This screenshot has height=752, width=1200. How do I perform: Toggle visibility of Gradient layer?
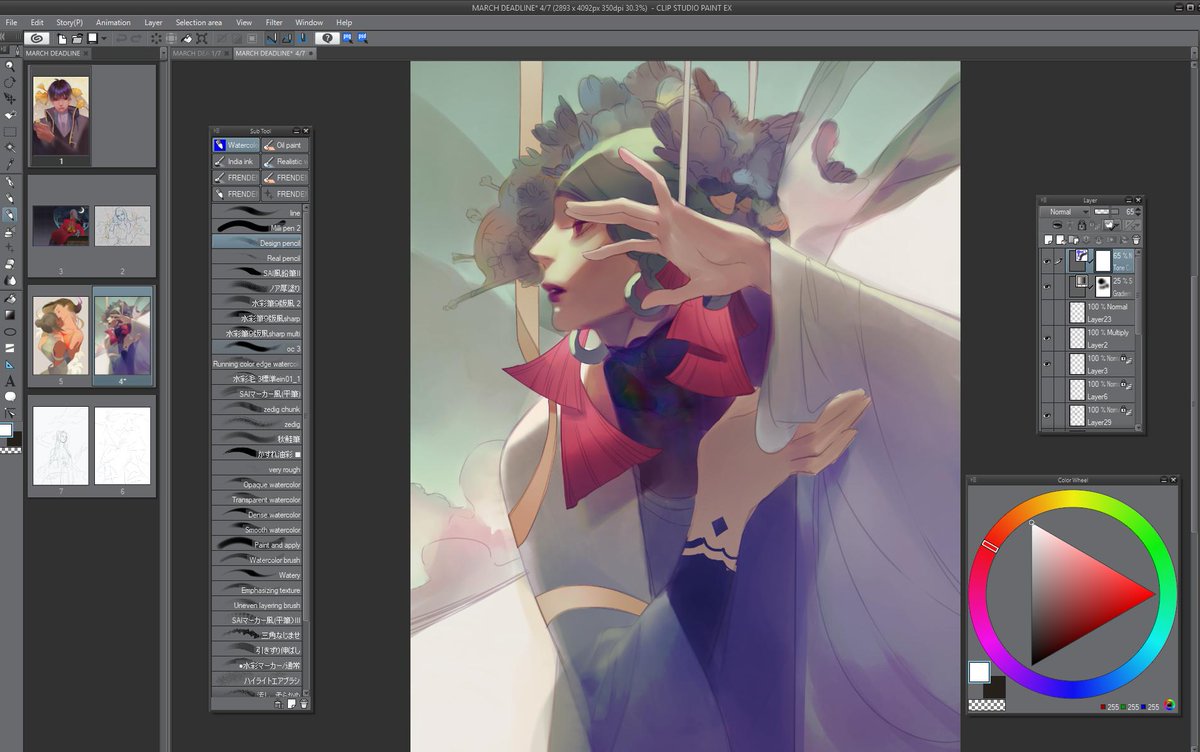[1047, 287]
